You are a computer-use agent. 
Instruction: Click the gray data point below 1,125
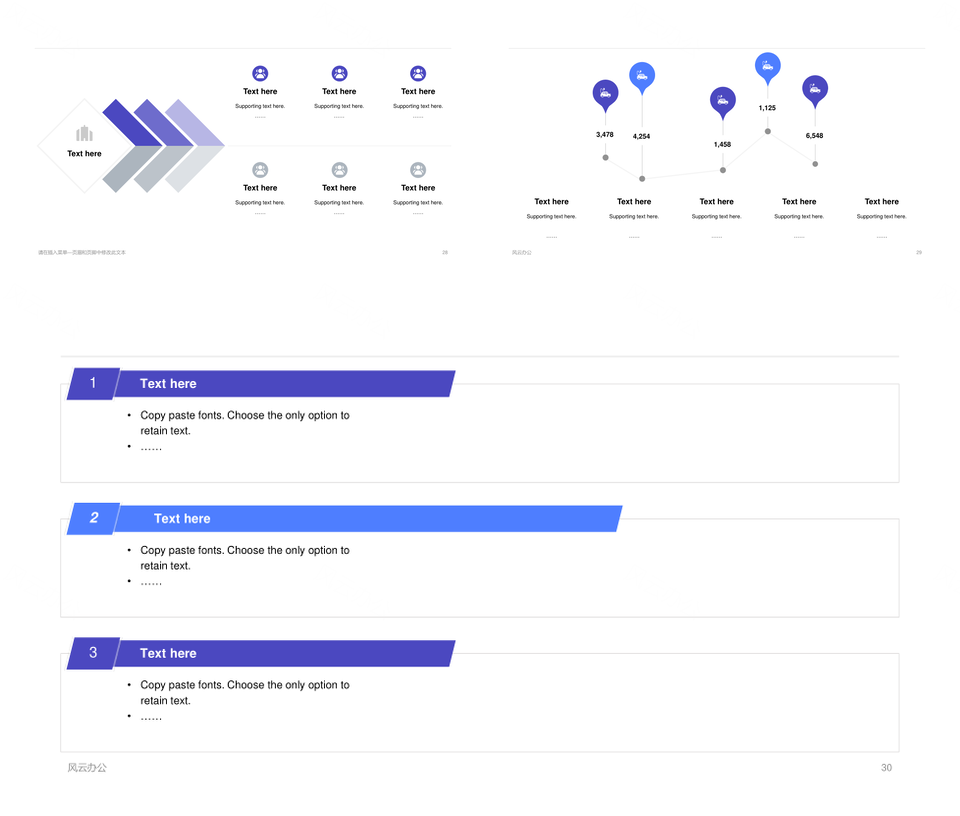[768, 131]
